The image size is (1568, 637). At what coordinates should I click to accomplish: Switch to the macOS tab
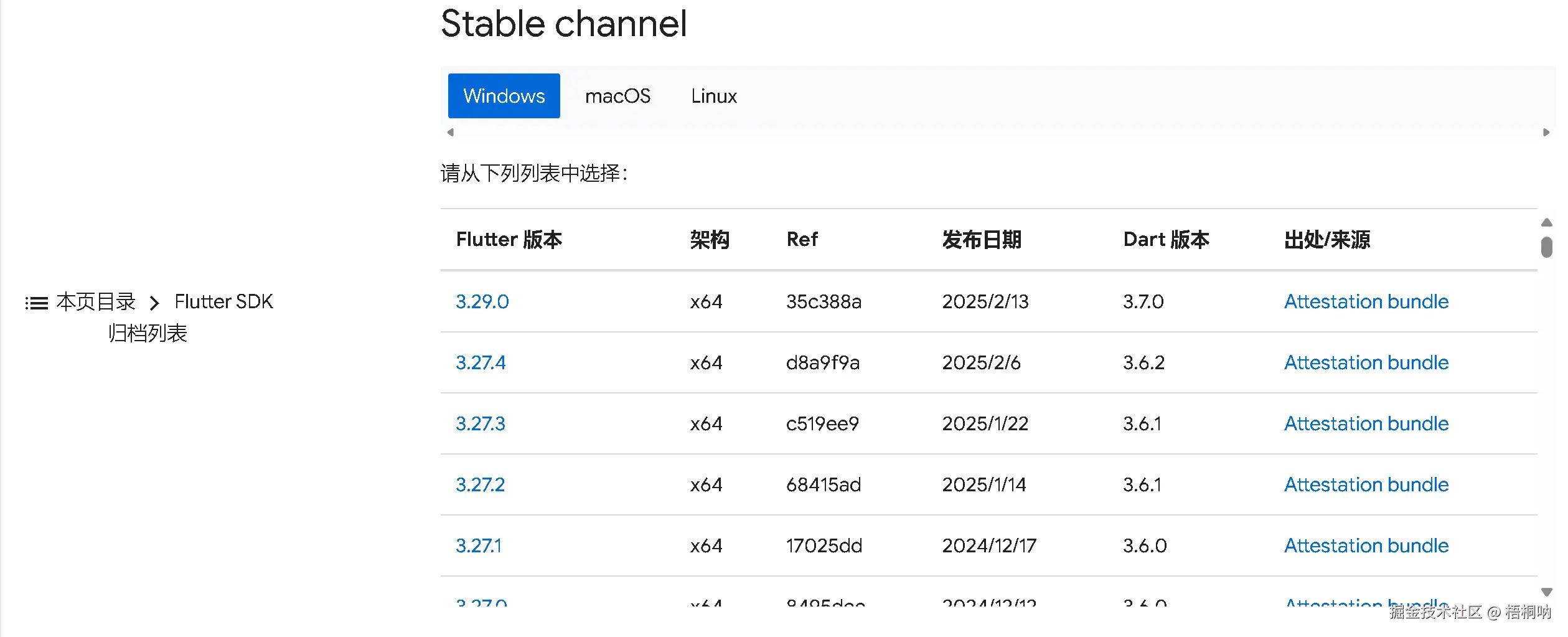pyautogui.click(x=617, y=96)
